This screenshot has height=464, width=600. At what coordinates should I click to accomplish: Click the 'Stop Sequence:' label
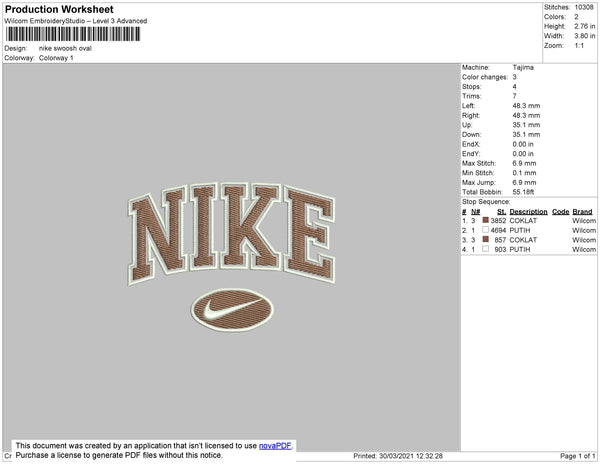(x=486, y=202)
